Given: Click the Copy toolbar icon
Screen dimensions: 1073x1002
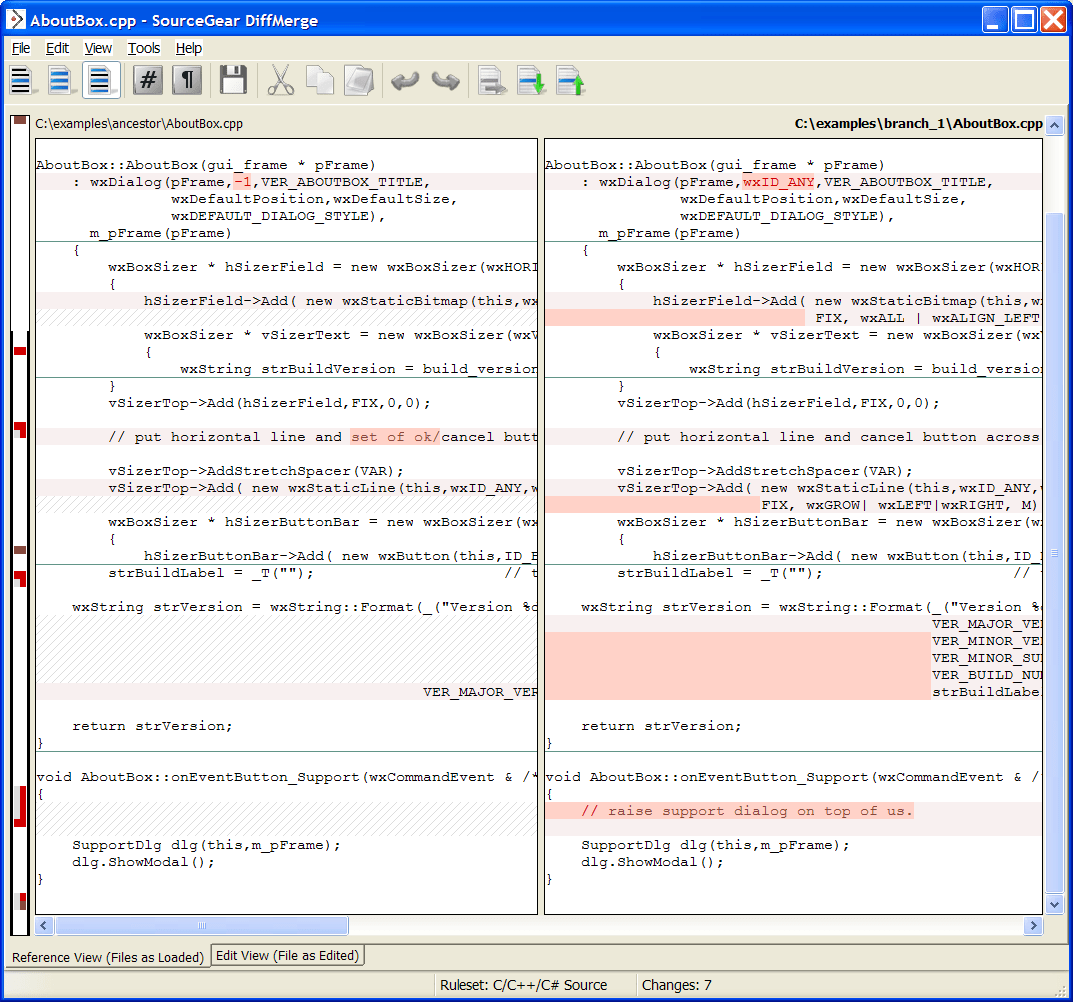Looking at the screenshot, I should [320, 80].
